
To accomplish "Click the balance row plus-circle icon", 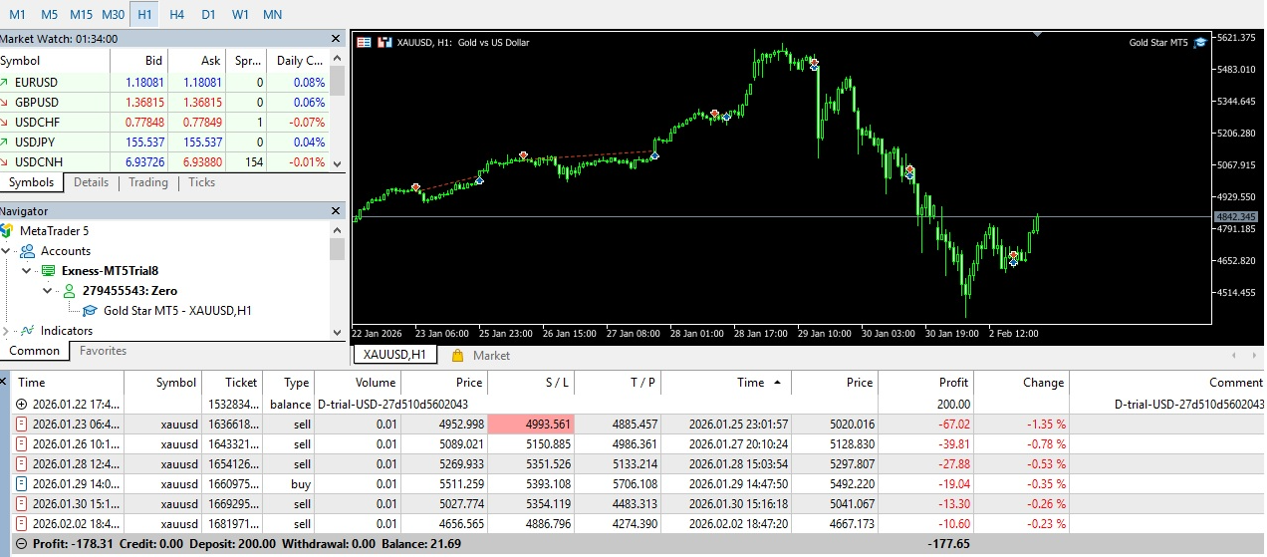I will [x=22, y=404].
